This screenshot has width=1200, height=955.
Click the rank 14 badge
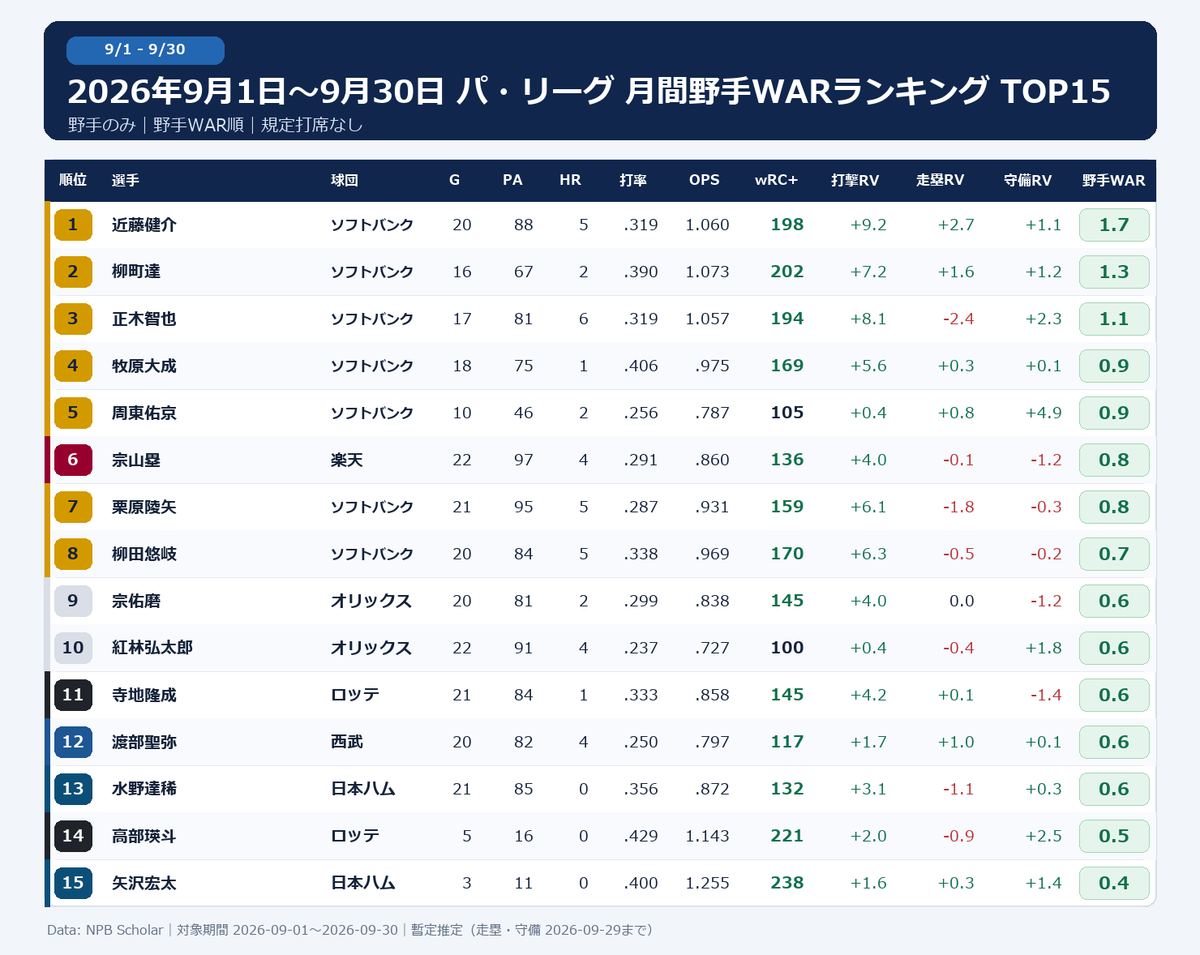click(73, 836)
